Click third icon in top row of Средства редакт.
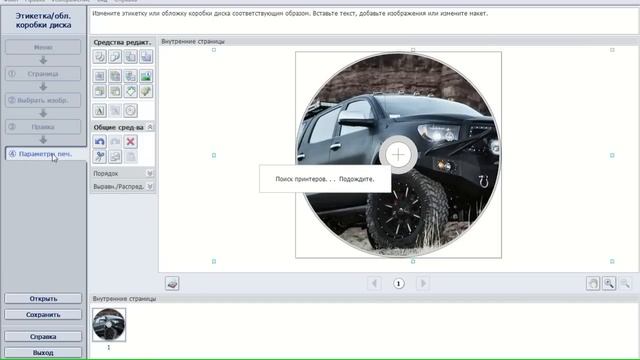This screenshot has height=360, width=640. coord(131,56)
